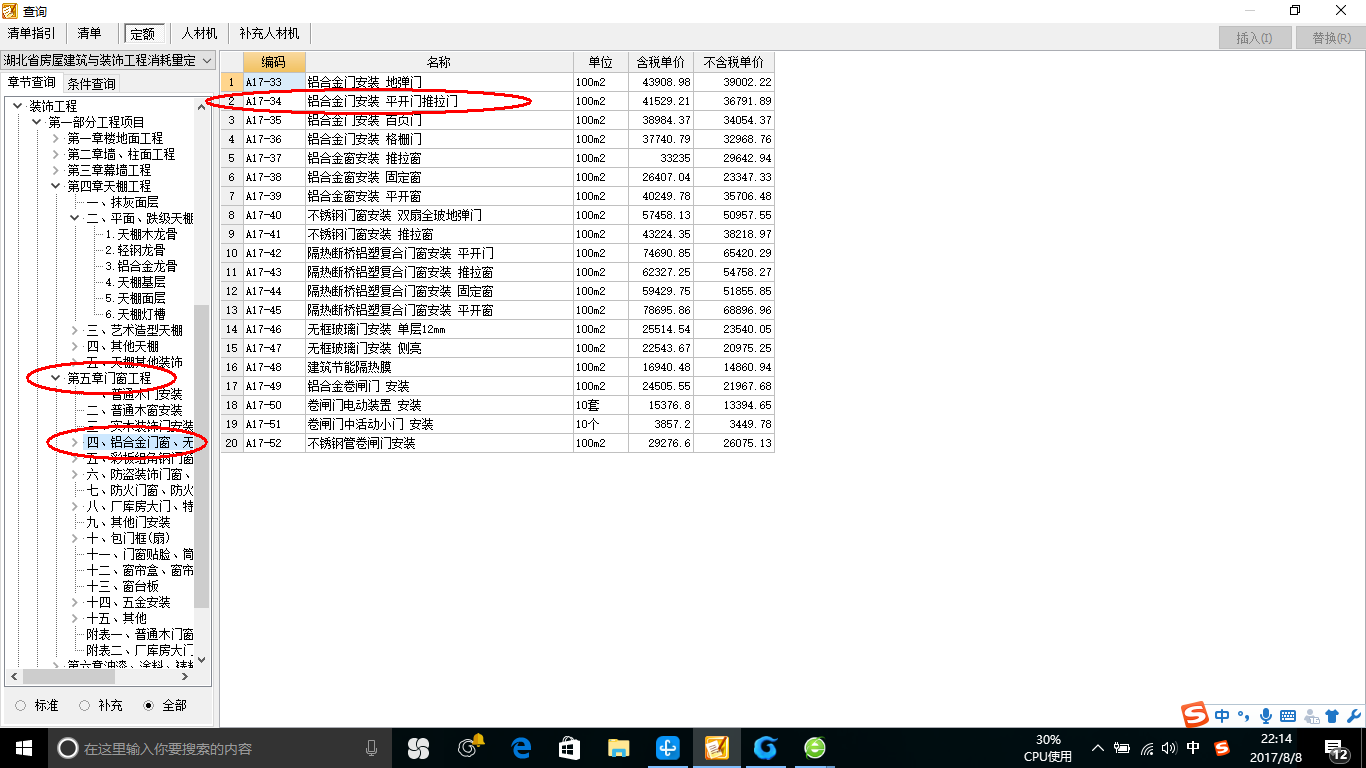The image size is (1366, 768).
Task: Open the blue cross app in the taskbar
Action: coord(667,747)
